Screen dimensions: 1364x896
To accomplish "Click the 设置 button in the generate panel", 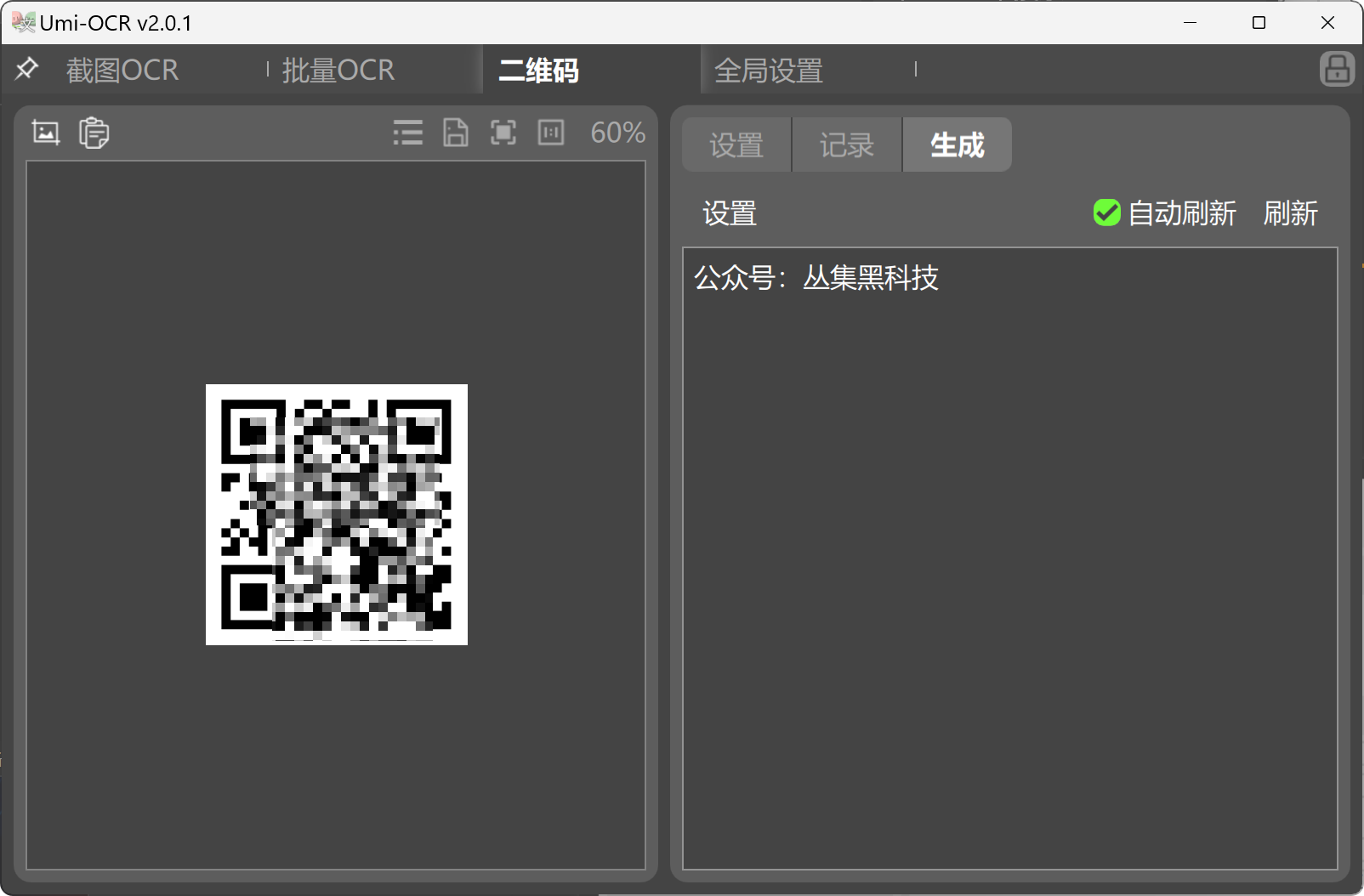I will 730,213.
